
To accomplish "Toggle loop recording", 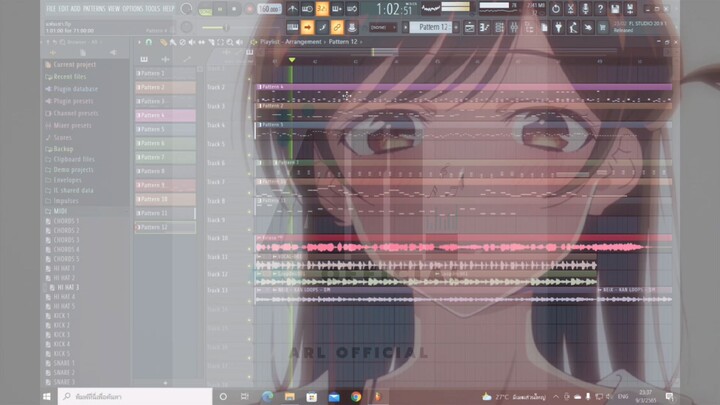I will 352,8.
